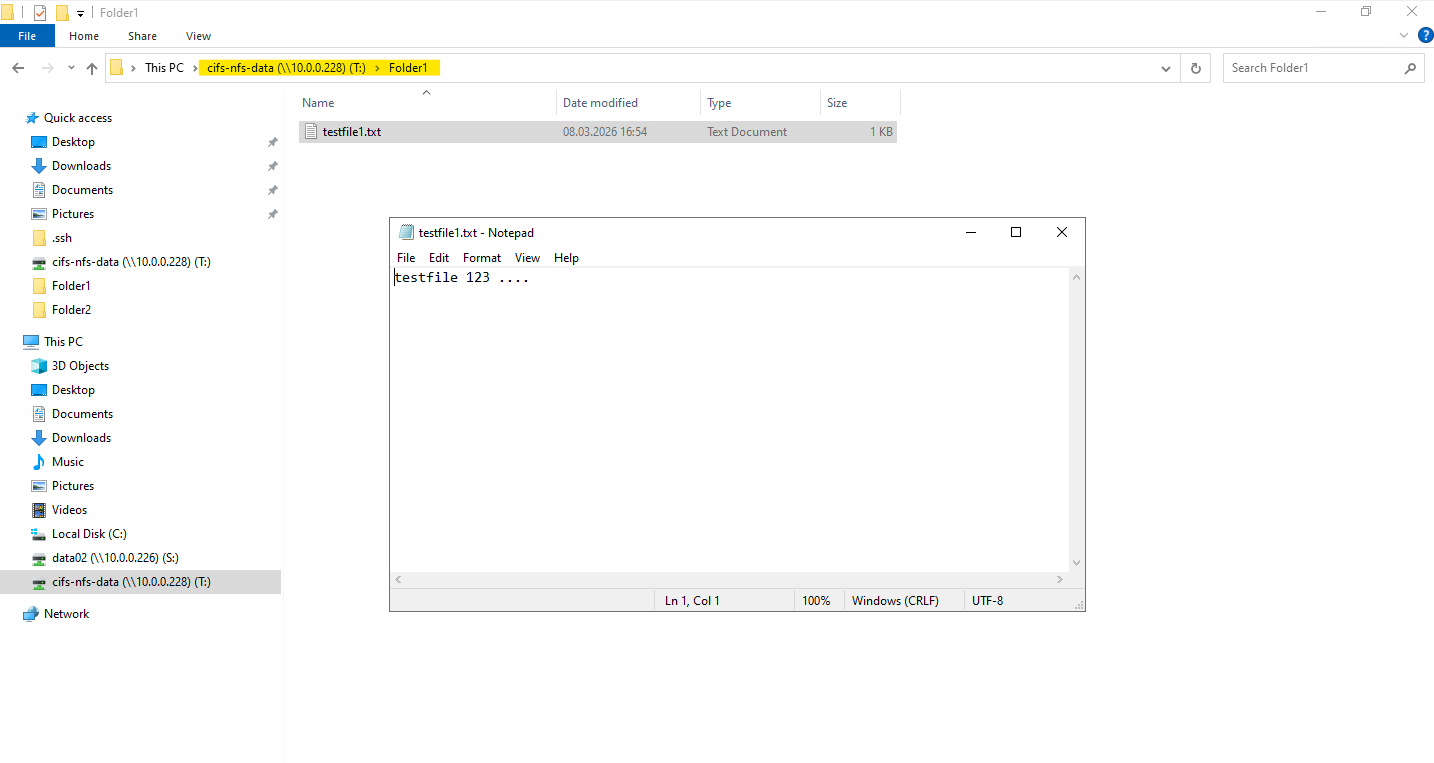Maximize the Notepad window
This screenshot has width=1434, height=763.
click(1016, 232)
